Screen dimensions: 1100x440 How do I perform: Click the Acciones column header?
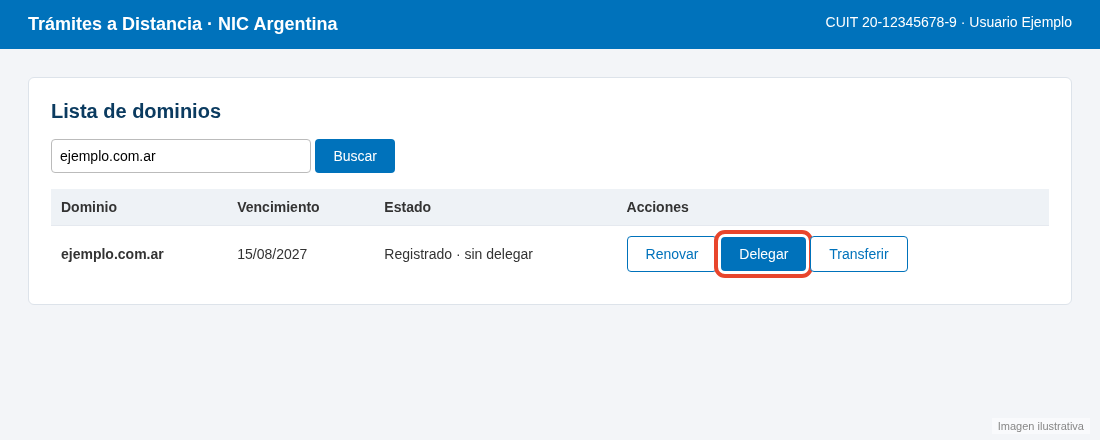(657, 207)
